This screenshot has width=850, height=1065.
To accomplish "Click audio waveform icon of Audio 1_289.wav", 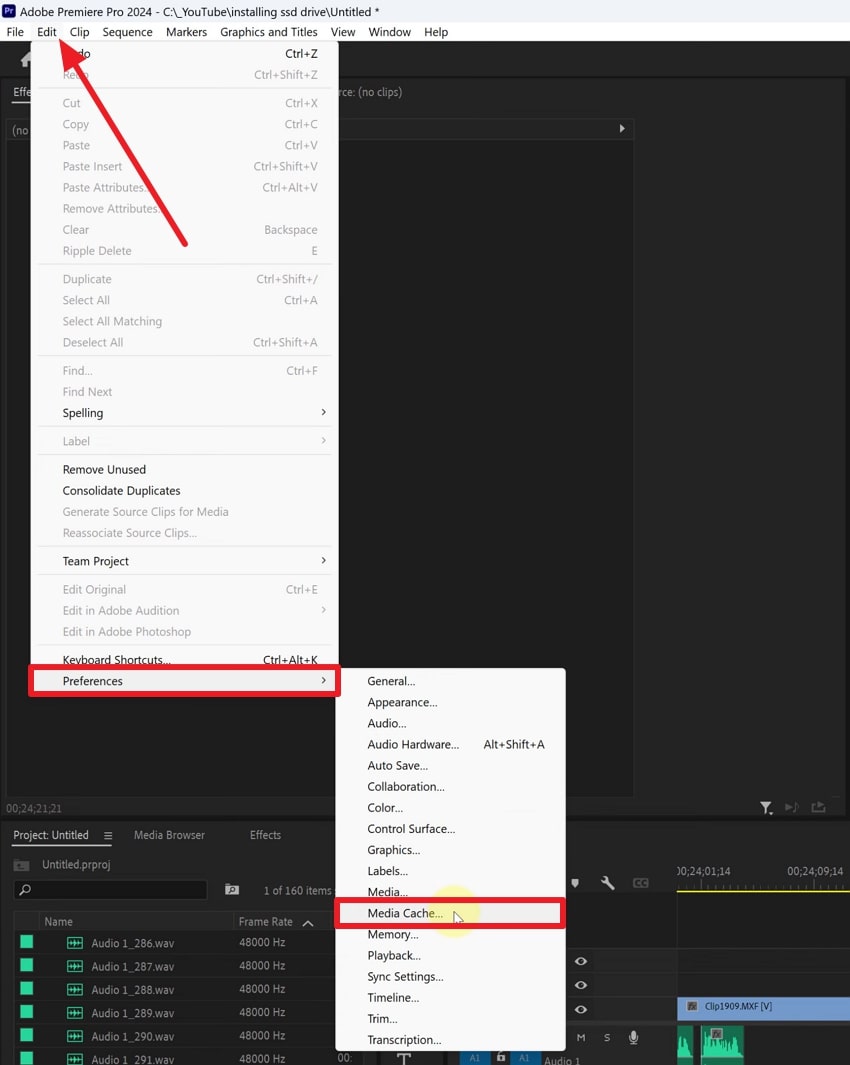I will coord(75,1013).
